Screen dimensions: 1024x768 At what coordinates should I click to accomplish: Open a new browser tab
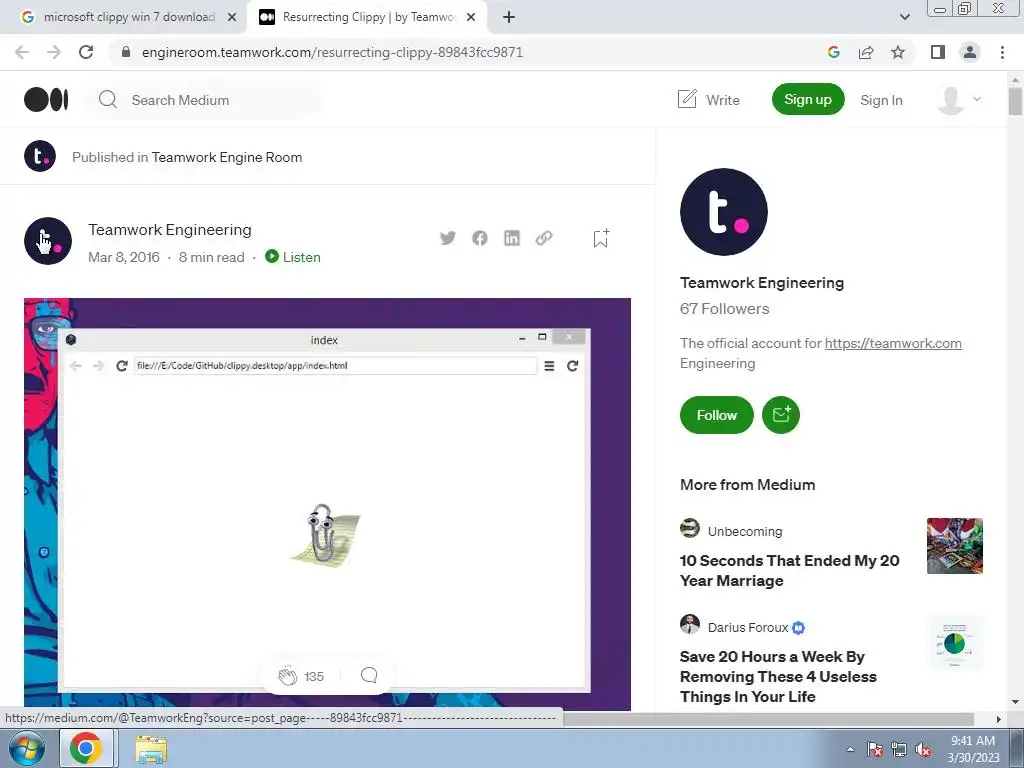509,17
